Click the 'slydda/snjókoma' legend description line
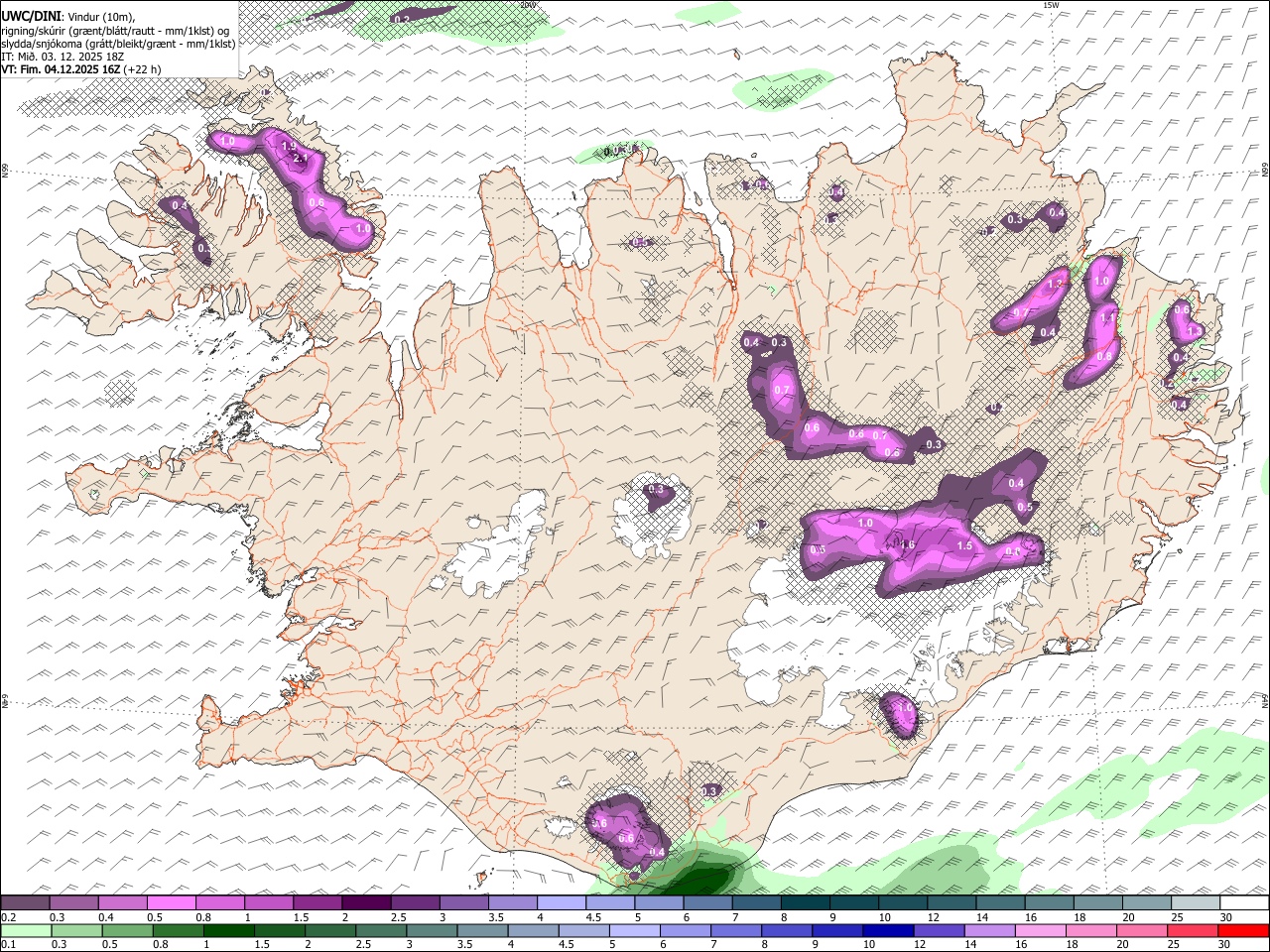 point(118,44)
